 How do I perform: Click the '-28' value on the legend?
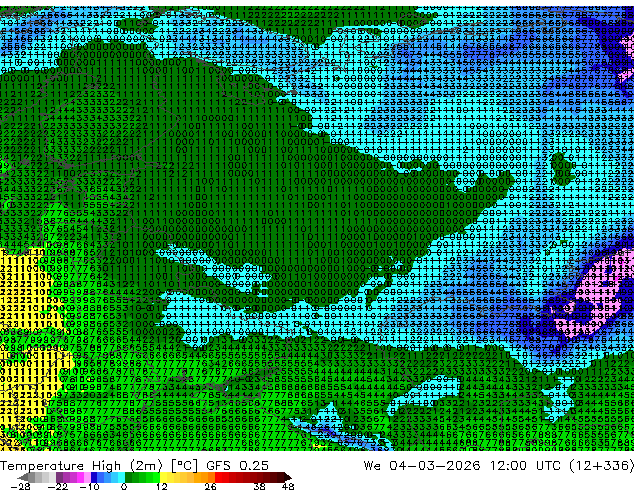pyautogui.click(x=20, y=486)
